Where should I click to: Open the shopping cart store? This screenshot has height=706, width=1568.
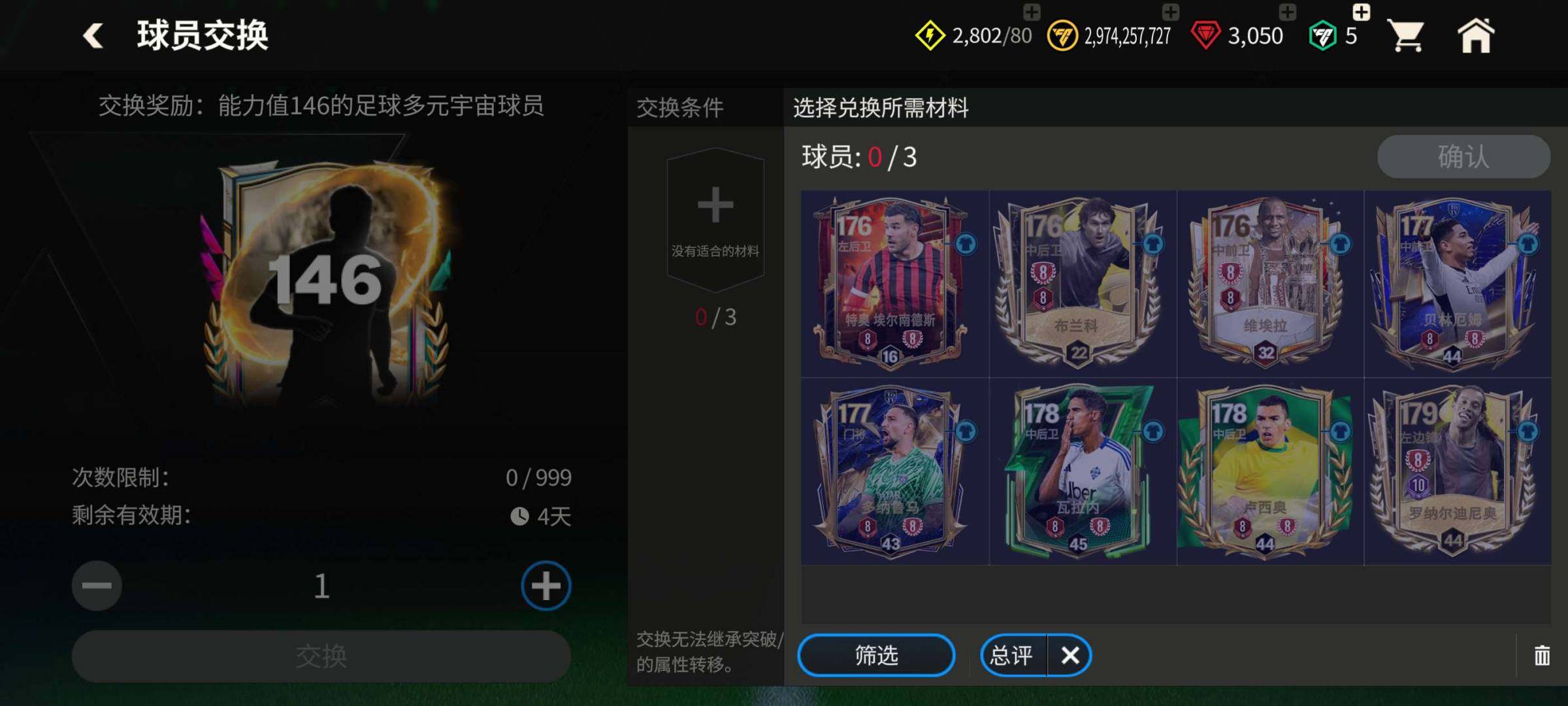(1406, 35)
